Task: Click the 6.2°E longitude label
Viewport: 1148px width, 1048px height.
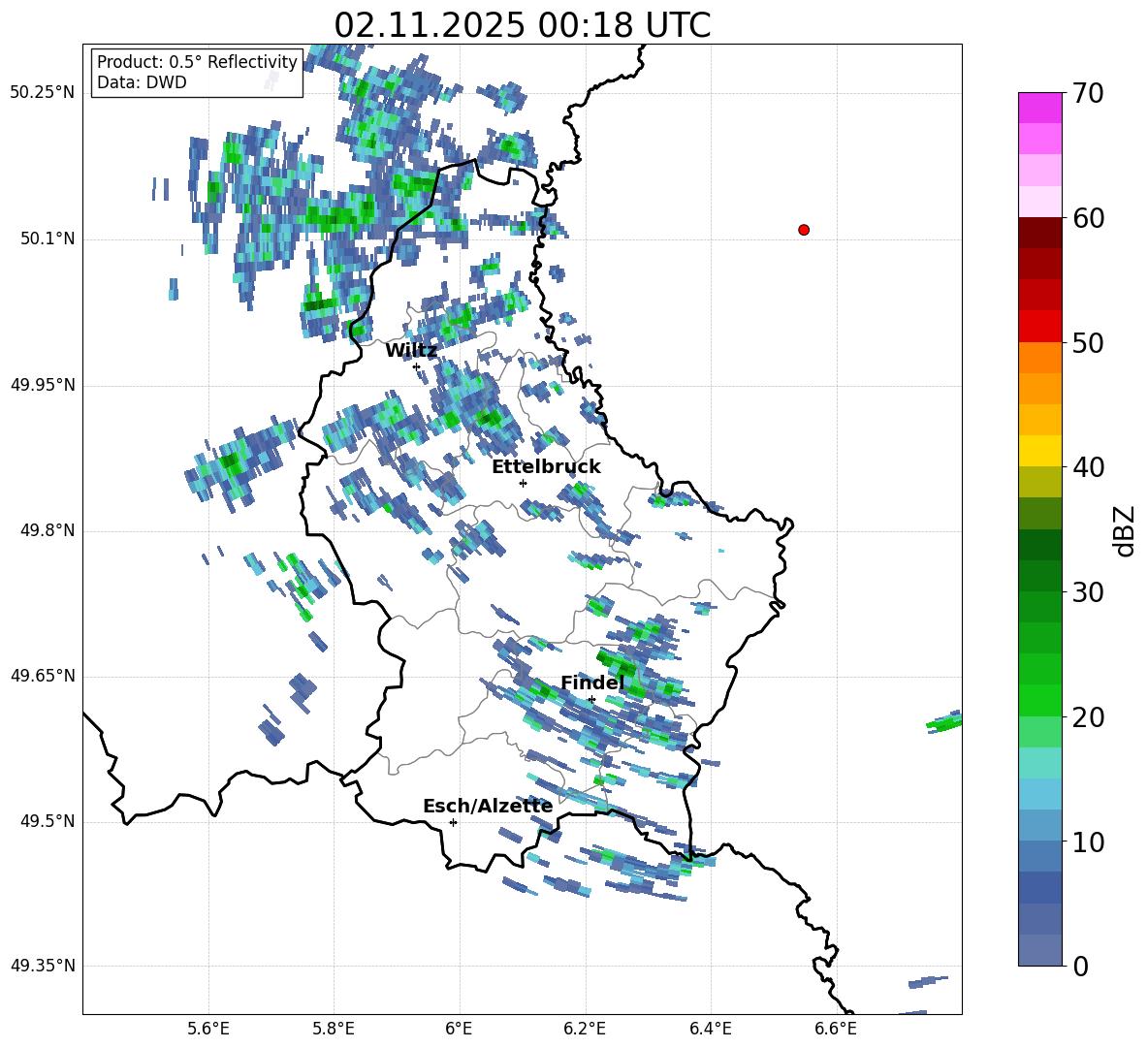Action: coord(585,1029)
